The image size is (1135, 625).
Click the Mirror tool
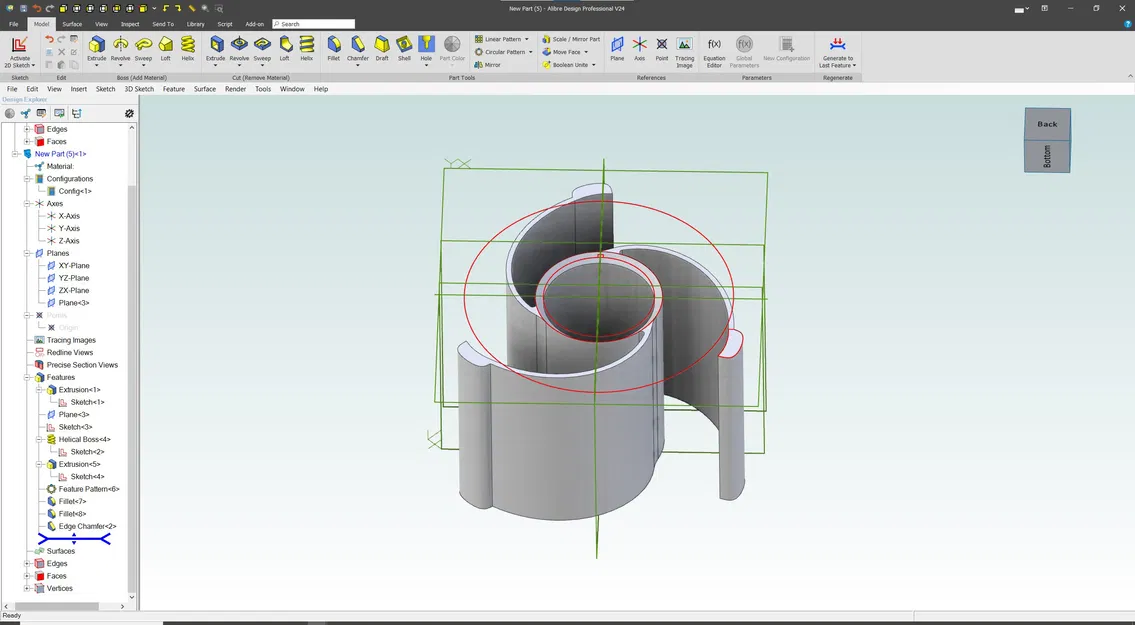coord(487,65)
